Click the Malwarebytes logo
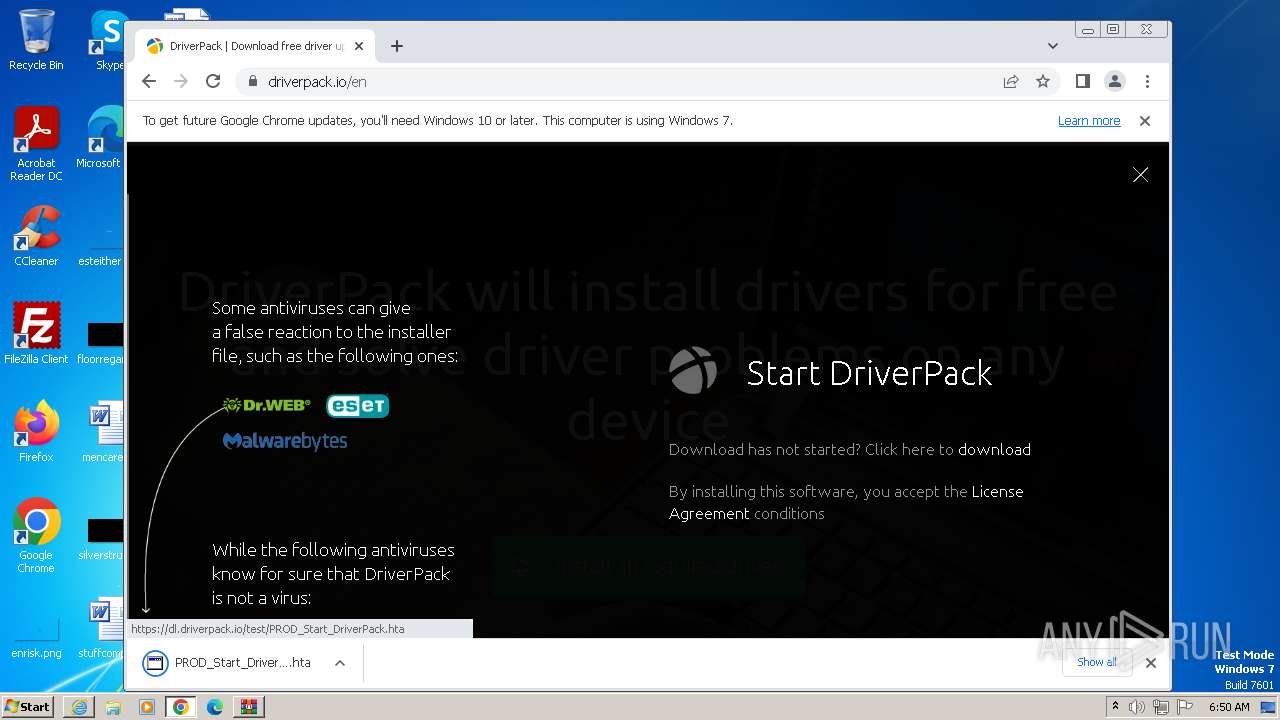Screen dimensions: 1280x720 285,441
